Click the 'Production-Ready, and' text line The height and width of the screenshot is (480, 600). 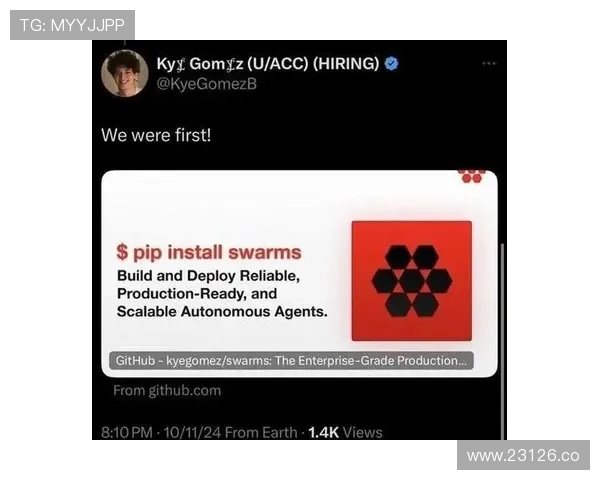(197, 294)
